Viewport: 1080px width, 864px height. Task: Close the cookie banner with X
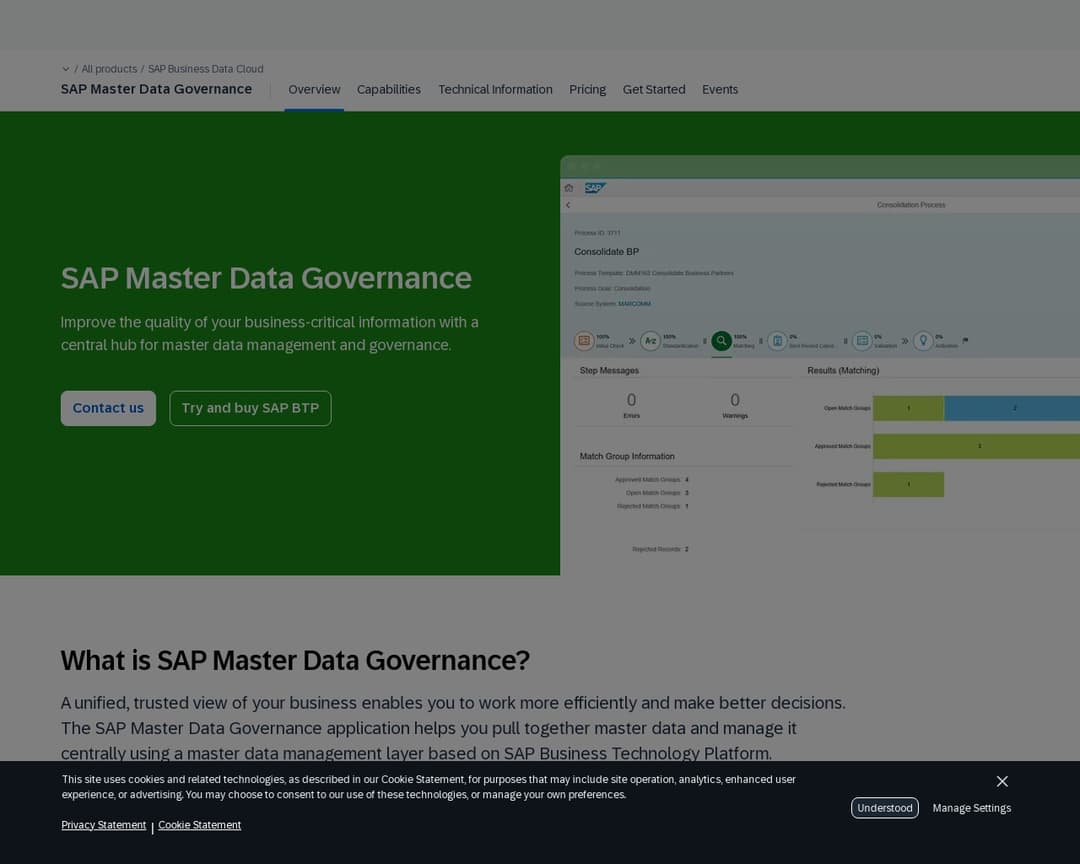1002,781
